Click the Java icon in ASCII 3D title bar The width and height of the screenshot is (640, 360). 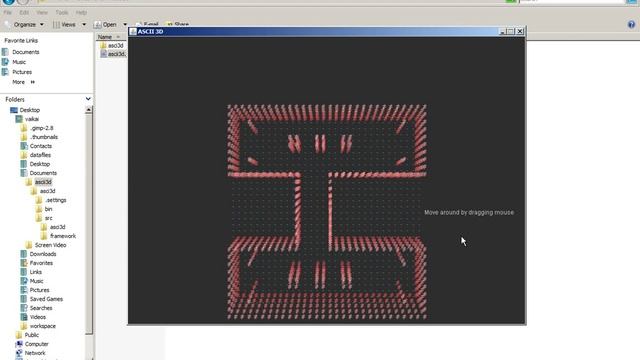[x=133, y=31]
